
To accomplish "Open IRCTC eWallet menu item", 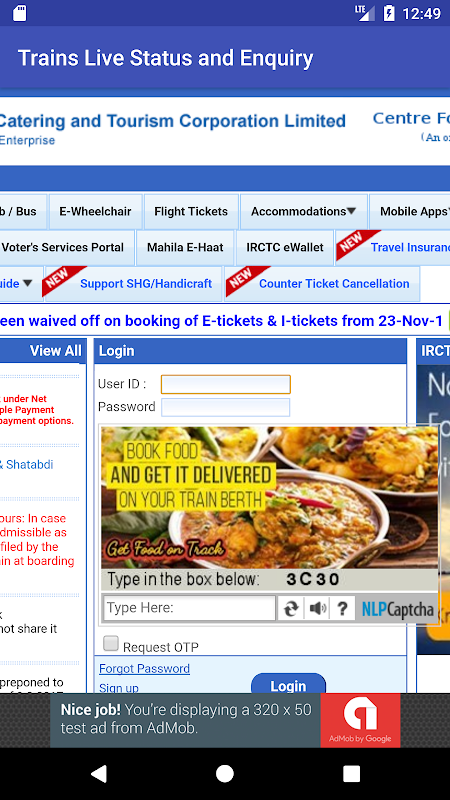I will [285, 247].
